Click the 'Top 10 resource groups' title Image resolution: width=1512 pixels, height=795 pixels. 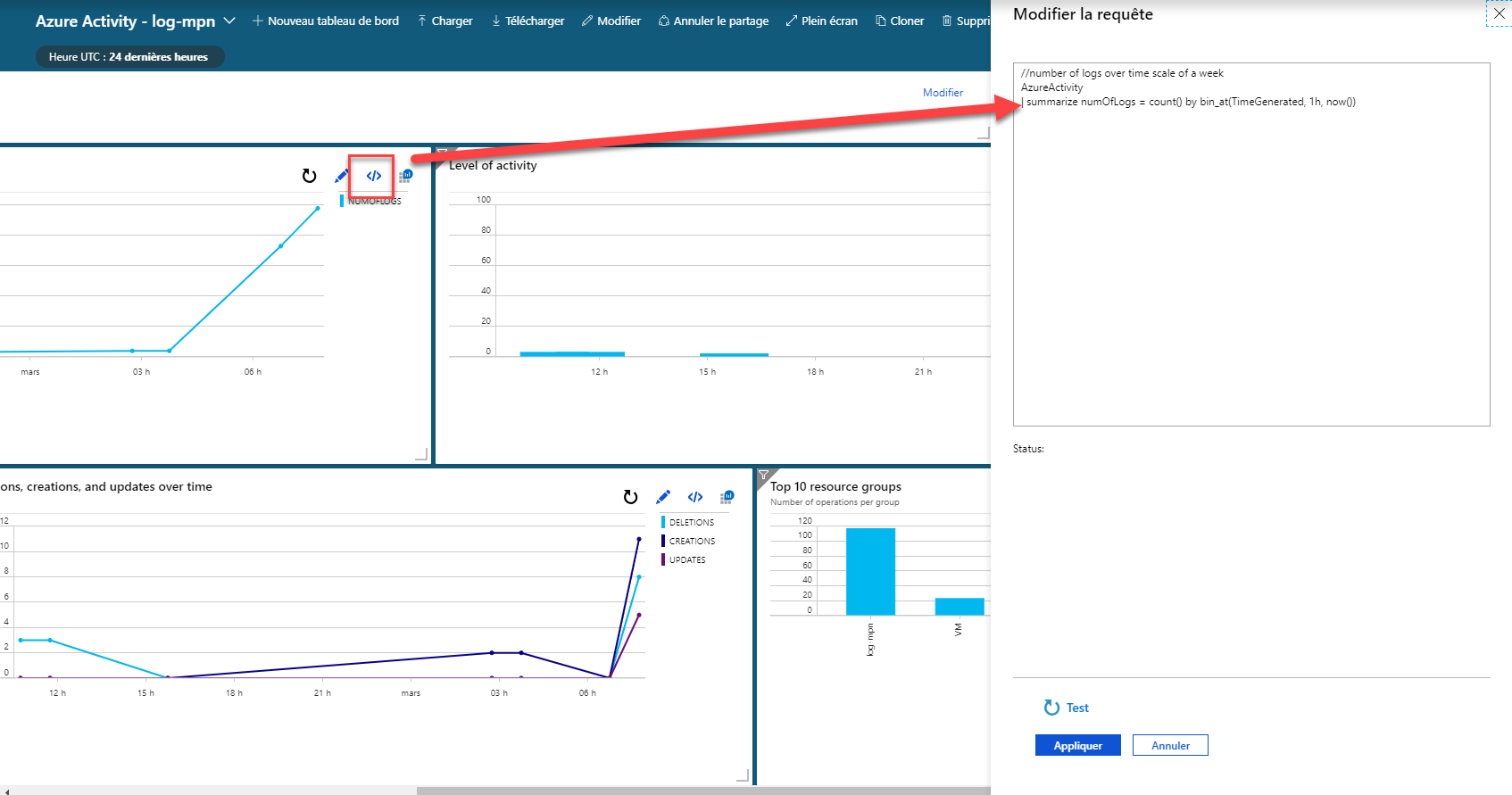[x=835, y=486]
